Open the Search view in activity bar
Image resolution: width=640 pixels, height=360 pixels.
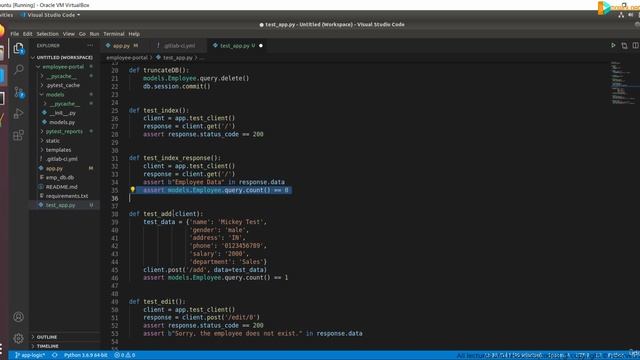coord(18,70)
